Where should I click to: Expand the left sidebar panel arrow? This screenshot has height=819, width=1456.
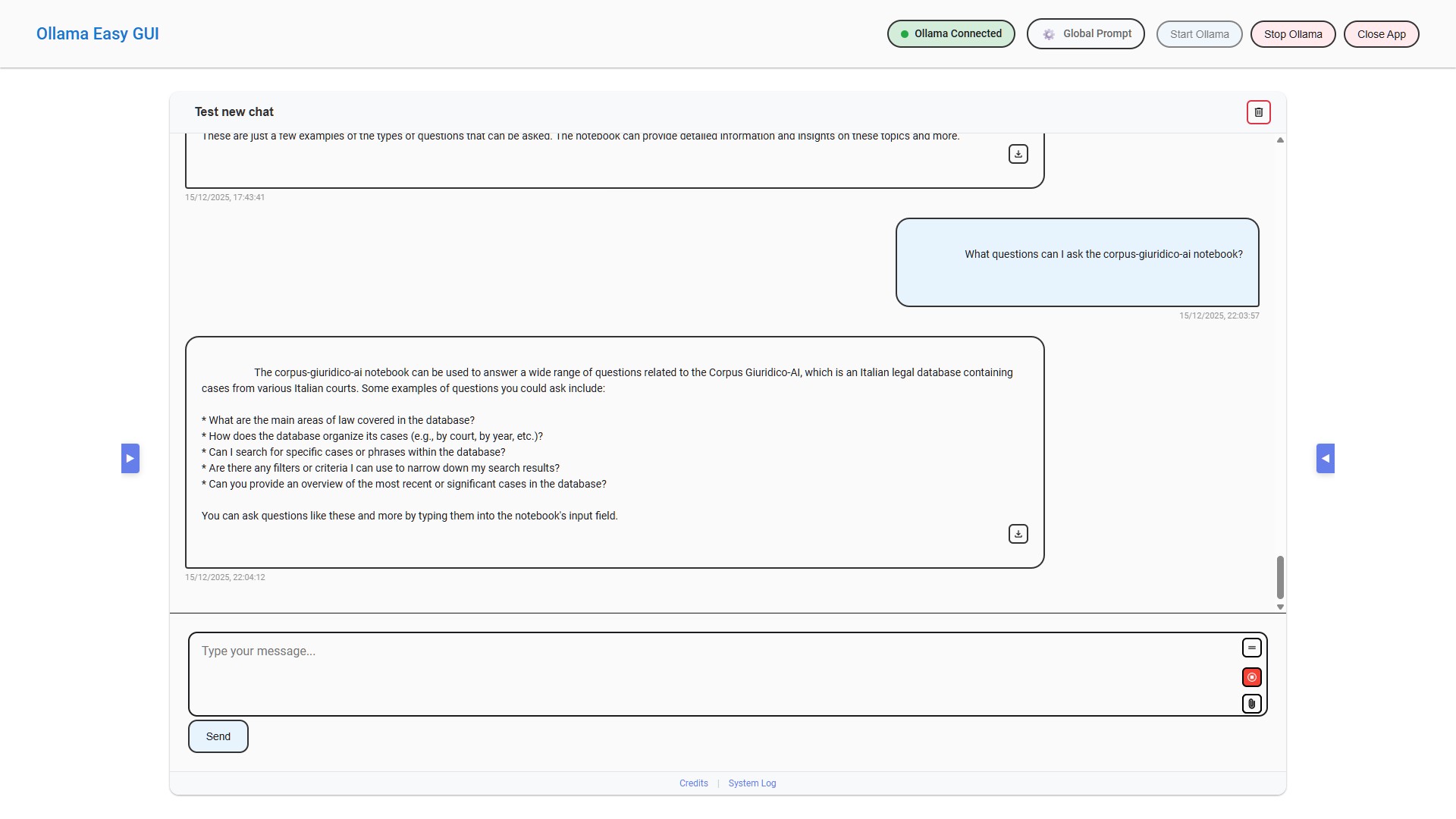(x=130, y=458)
